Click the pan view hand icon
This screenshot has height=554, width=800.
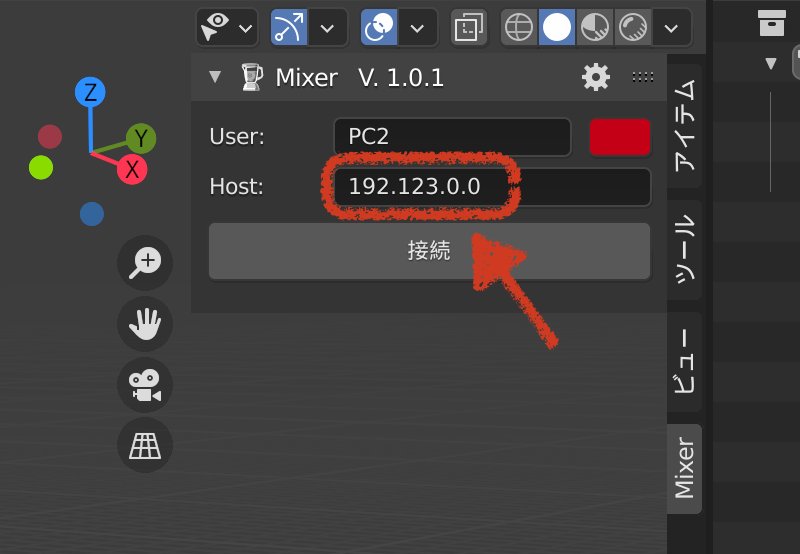[x=145, y=324]
